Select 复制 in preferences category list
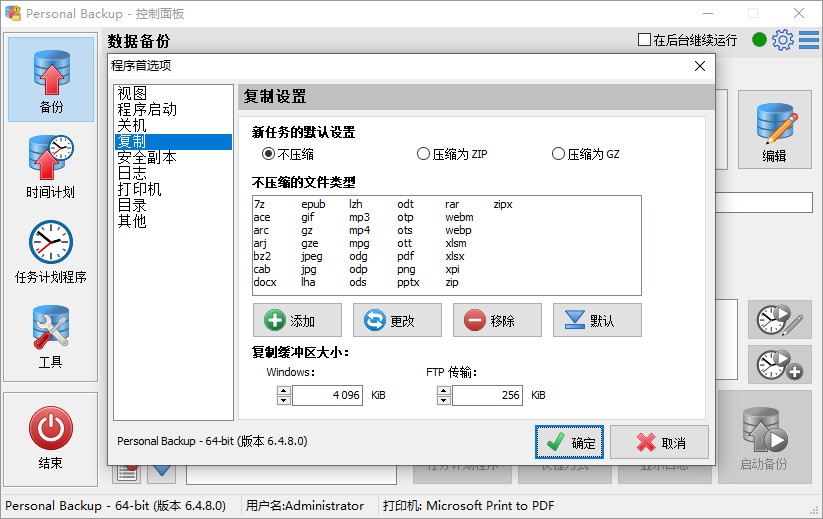823x519 pixels. 173,142
